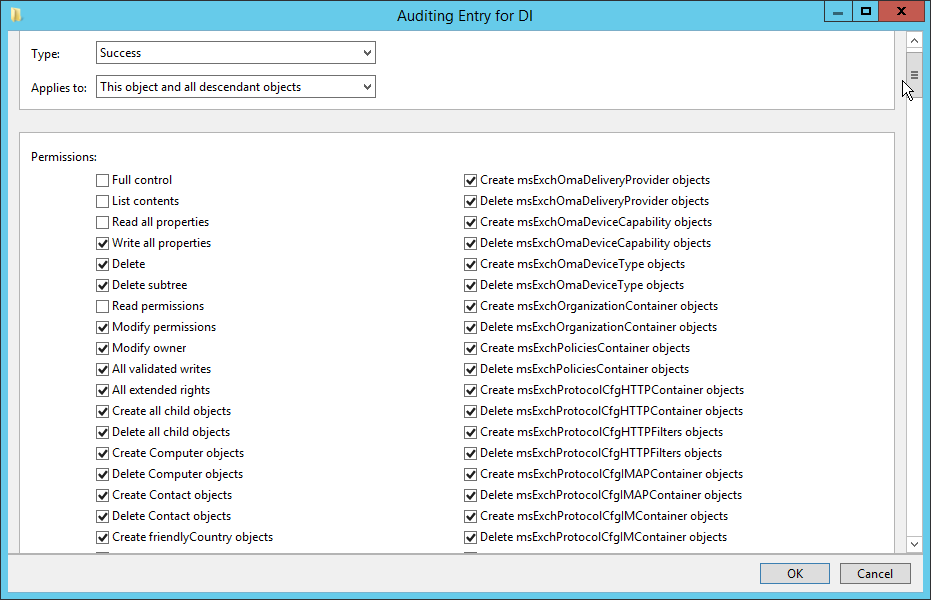This screenshot has height=600, width=931.
Task: Toggle Delete msExchOmaDeviceType objects checkbox
Action: (x=471, y=286)
